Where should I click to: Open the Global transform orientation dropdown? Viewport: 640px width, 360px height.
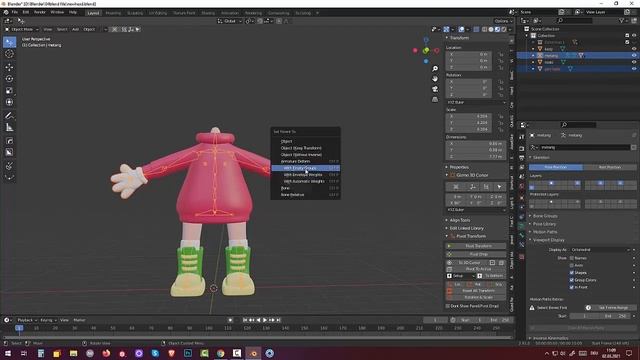pyautogui.click(x=230, y=21)
